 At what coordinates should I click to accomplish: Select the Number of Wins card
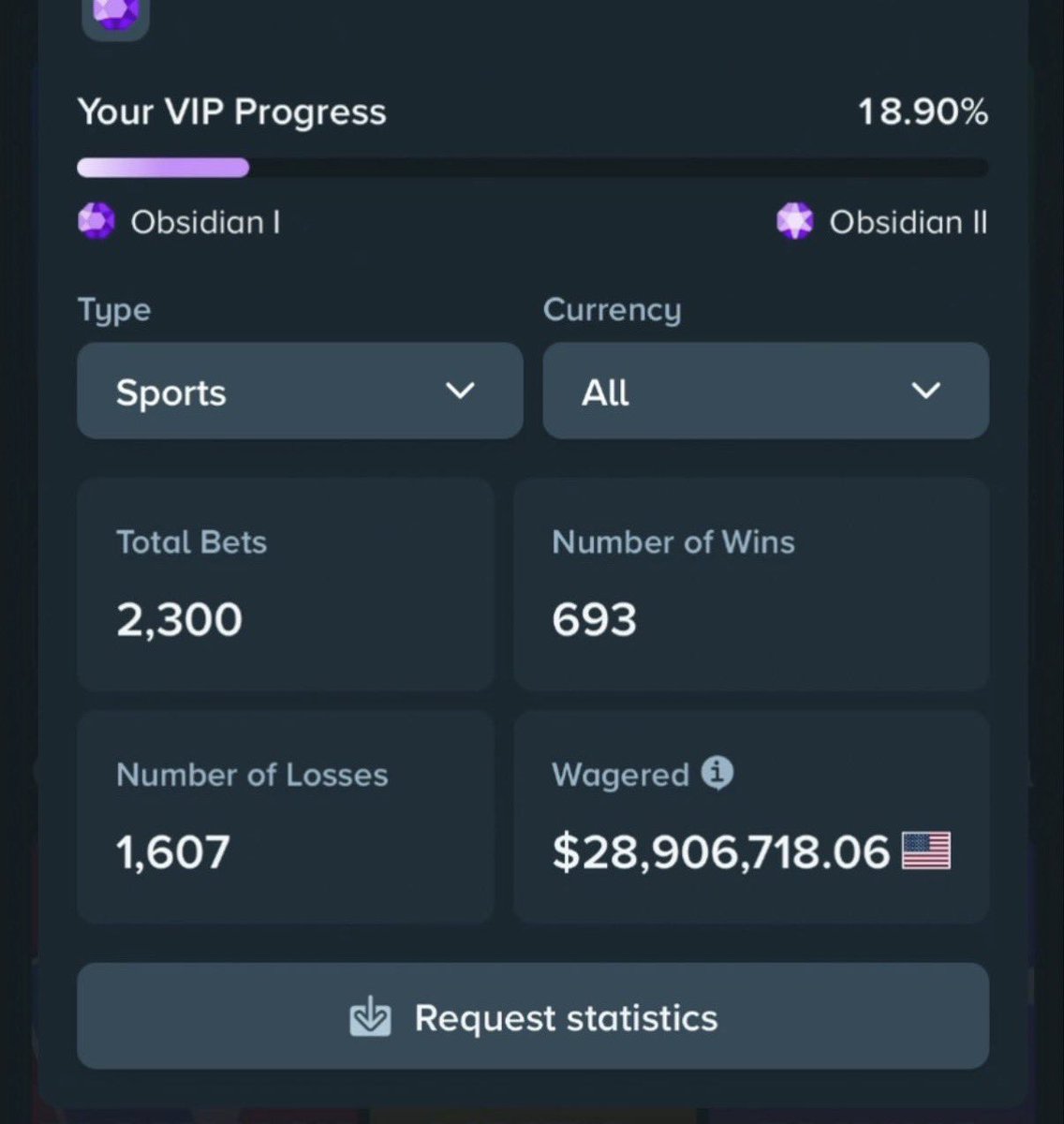pos(751,584)
